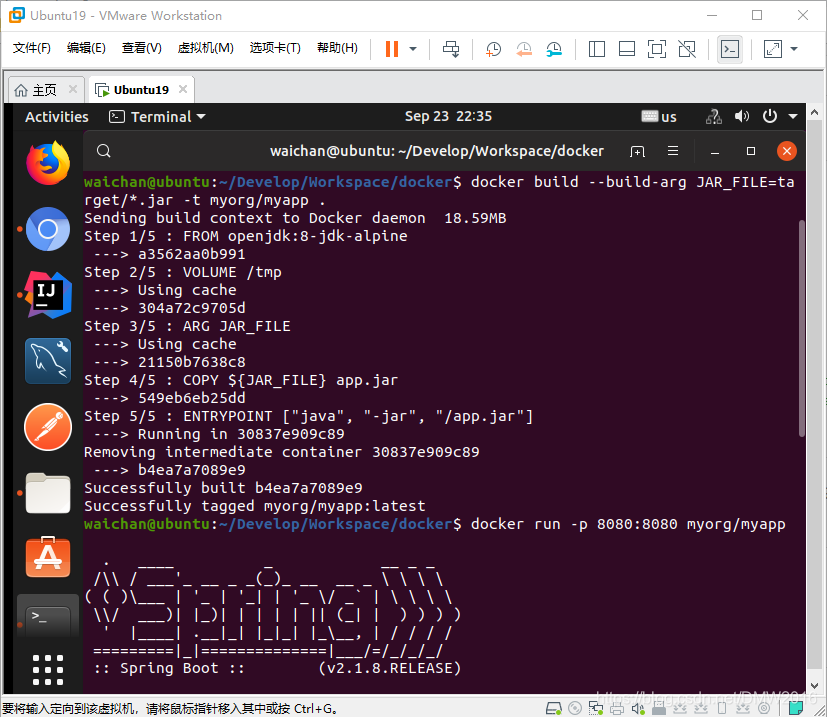Toggle the console view button
The width and height of the screenshot is (827, 717).
point(730,49)
